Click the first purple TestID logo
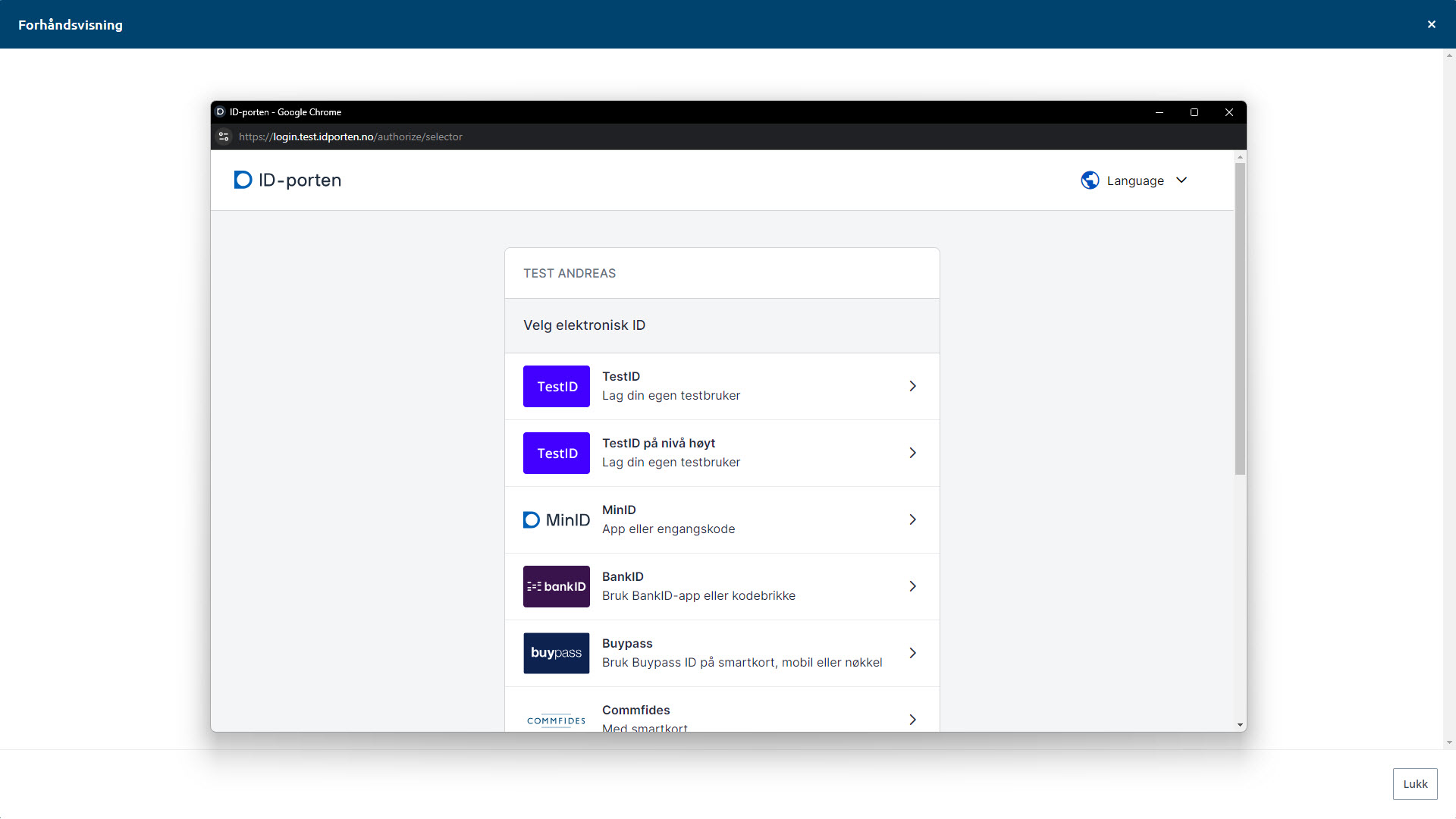Viewport: 1456px width, 819px height. (556, 387)
